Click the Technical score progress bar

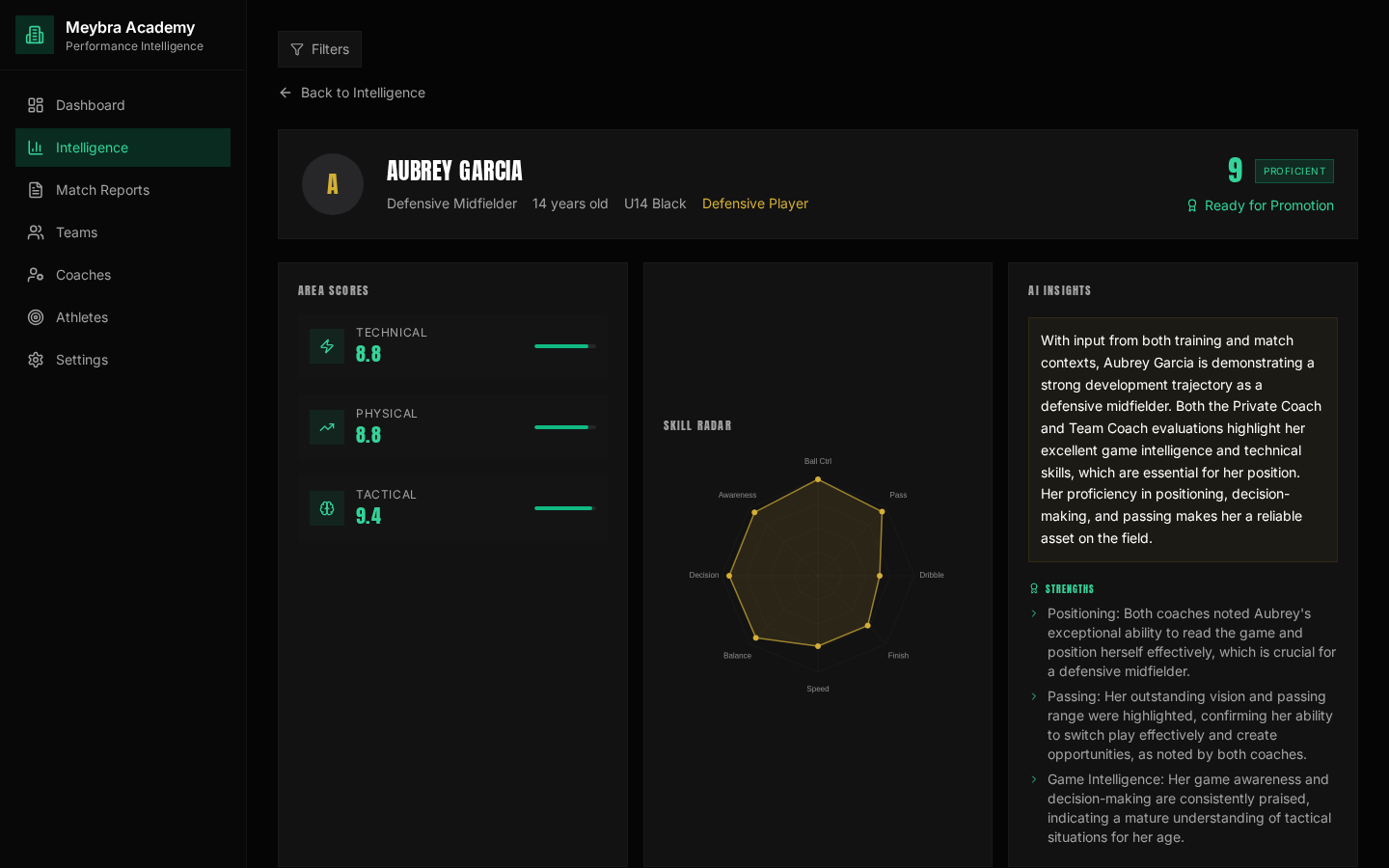[x=565, y=346]
